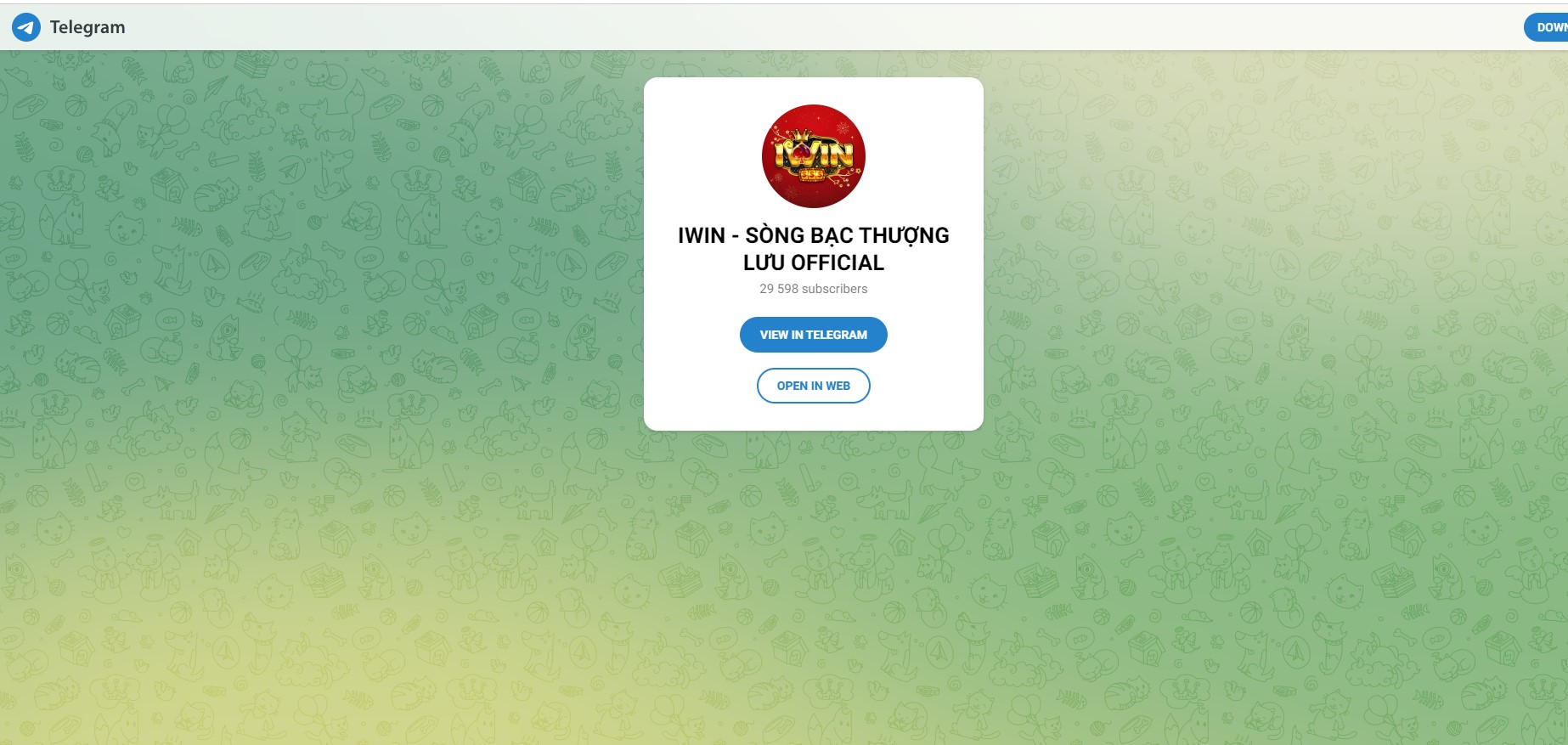
Task: Click the 29 598 subscriber number
Action: click(x=779, y=289)
